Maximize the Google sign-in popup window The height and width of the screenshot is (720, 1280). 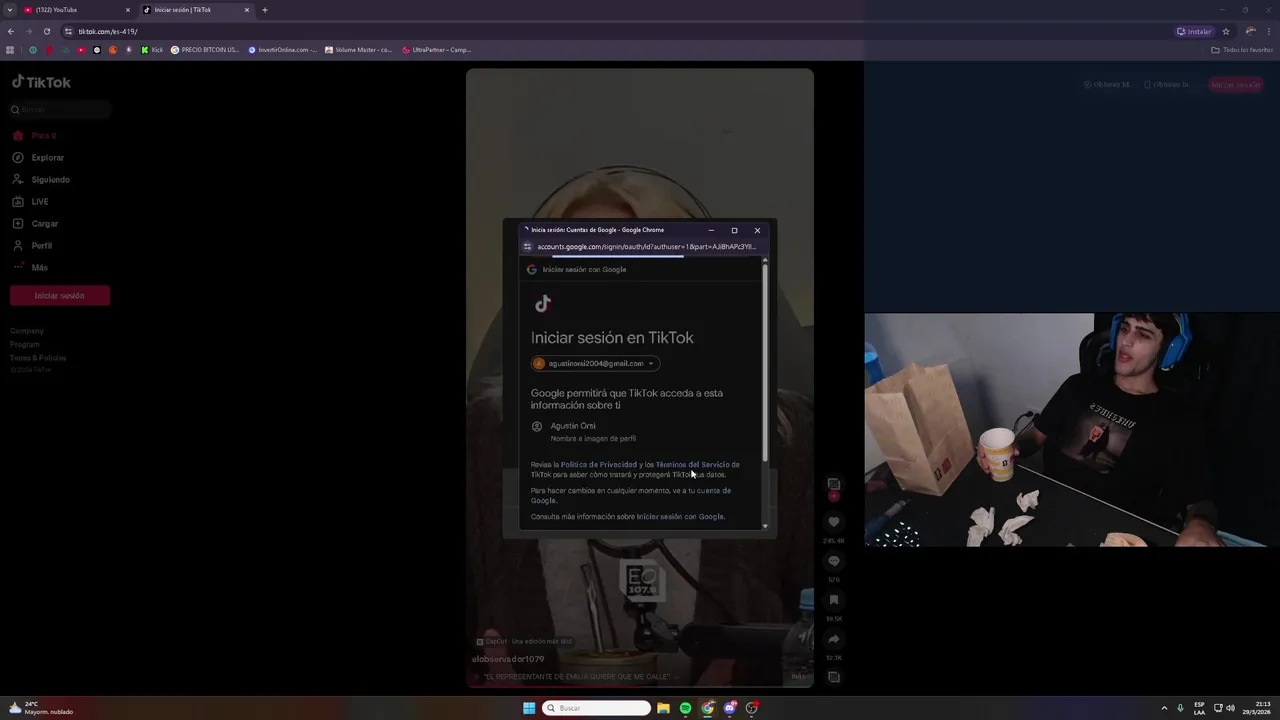734,230
